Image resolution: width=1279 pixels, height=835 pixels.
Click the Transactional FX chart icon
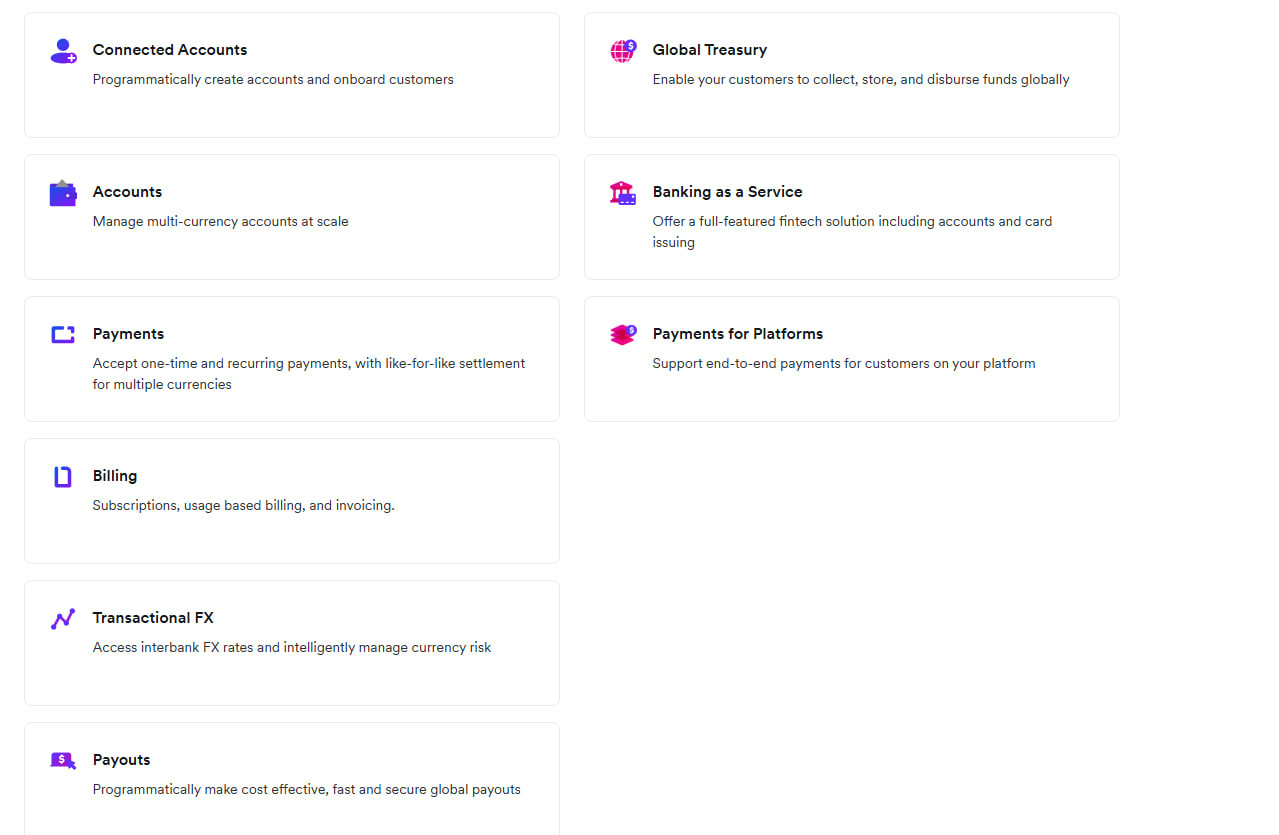pyautogui.click(x=63, y=619)
